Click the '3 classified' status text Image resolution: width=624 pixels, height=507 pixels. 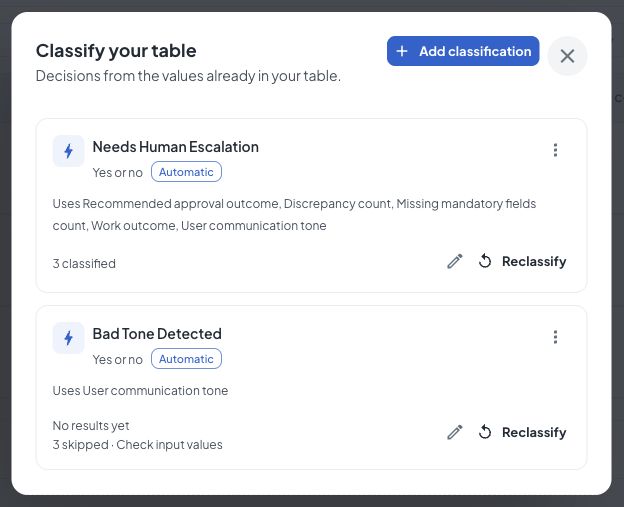84,263
